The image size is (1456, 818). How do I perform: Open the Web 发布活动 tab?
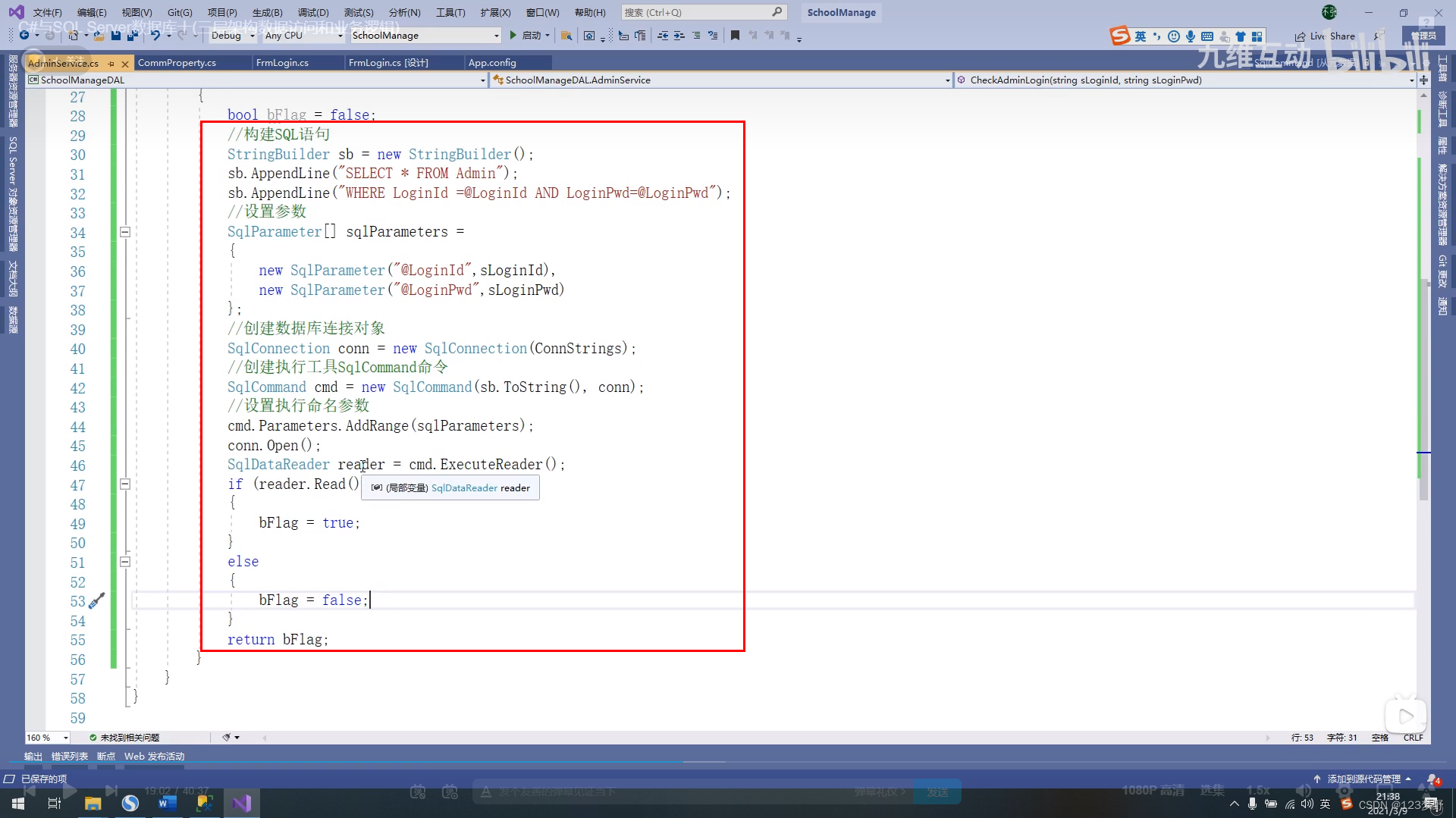click(x=155, y=757)
